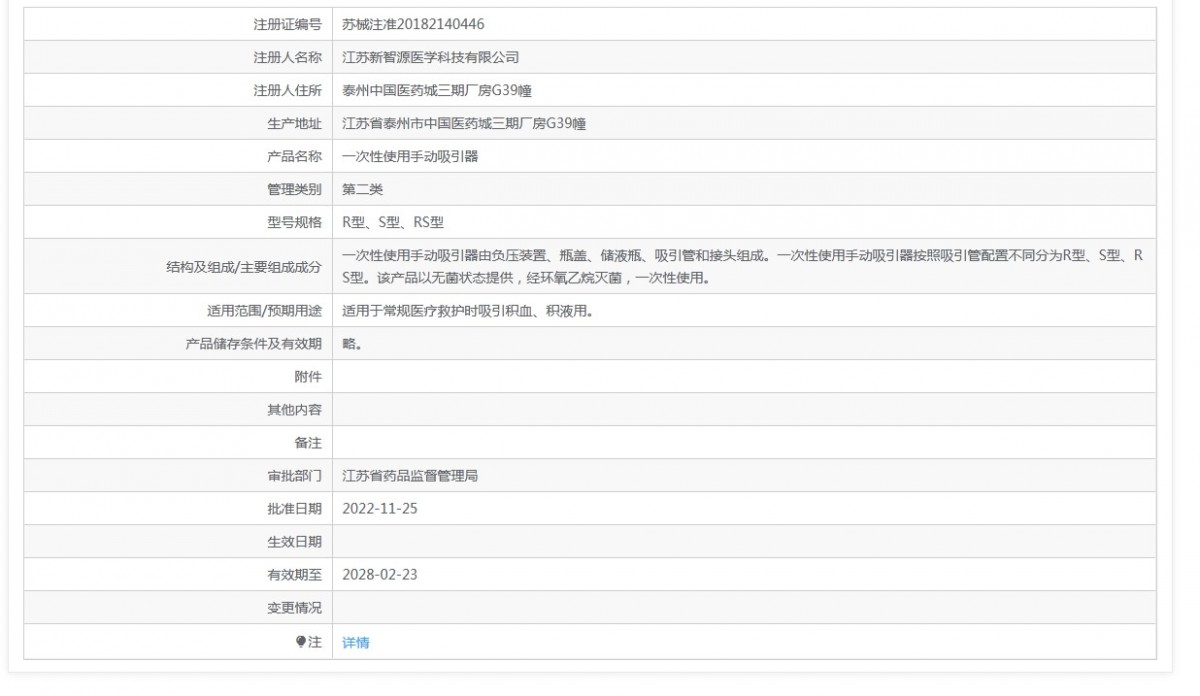Select approval date 2022-11-25
Image resolution: width=1200 pixels, height=696 pixels.
coord(379,509)
